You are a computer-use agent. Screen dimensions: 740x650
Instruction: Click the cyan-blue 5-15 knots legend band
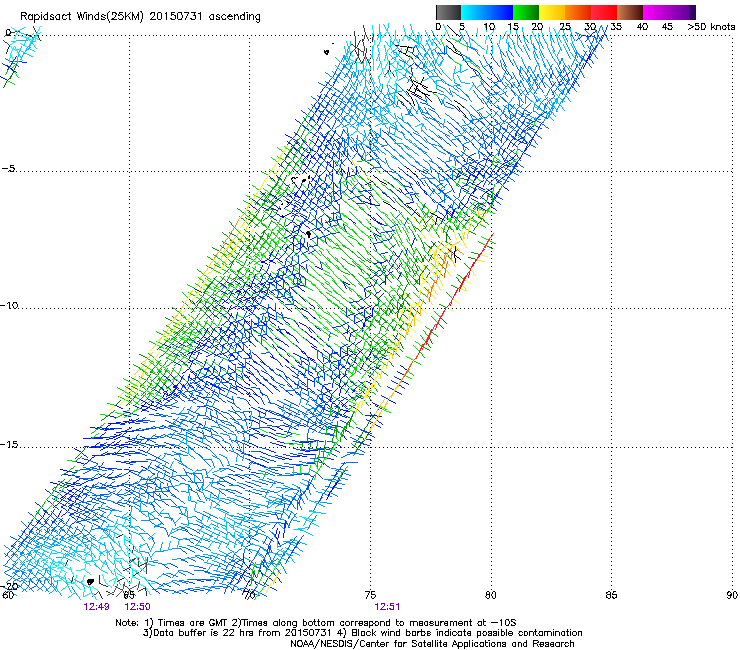[487, 12]
